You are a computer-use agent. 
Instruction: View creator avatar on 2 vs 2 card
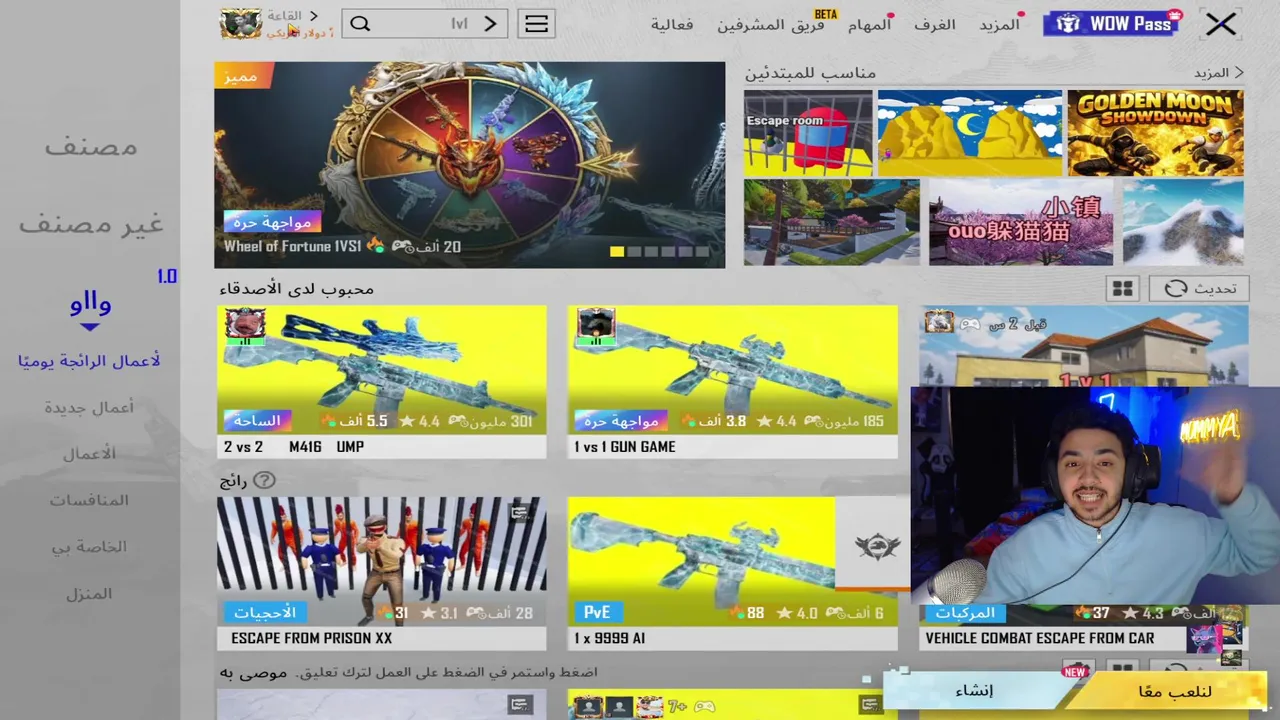pos(245,325)
